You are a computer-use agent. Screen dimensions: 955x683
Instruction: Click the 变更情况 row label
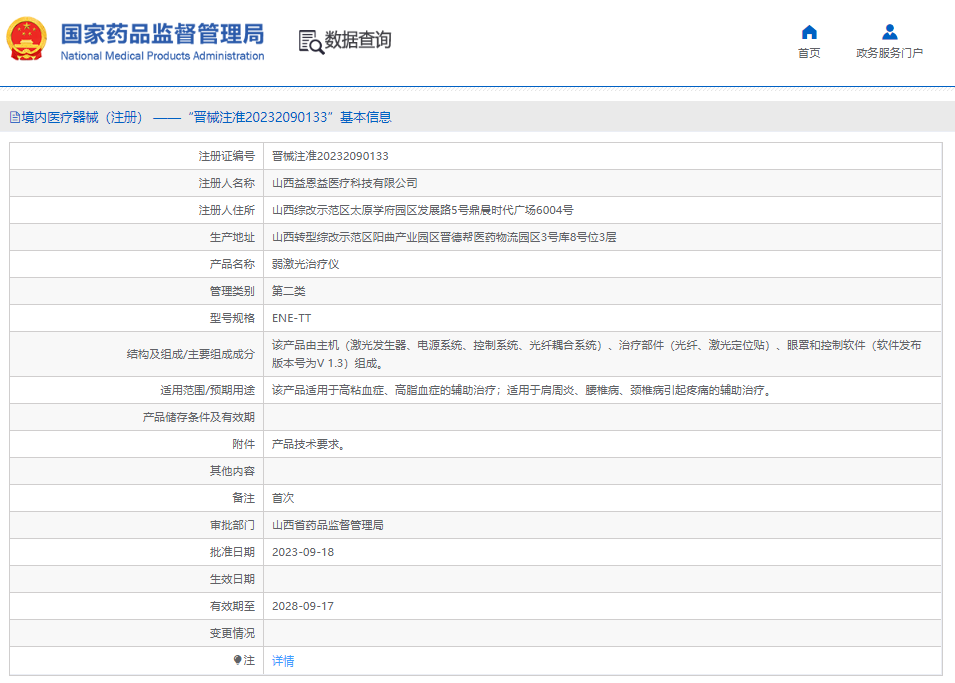[232, 633]
